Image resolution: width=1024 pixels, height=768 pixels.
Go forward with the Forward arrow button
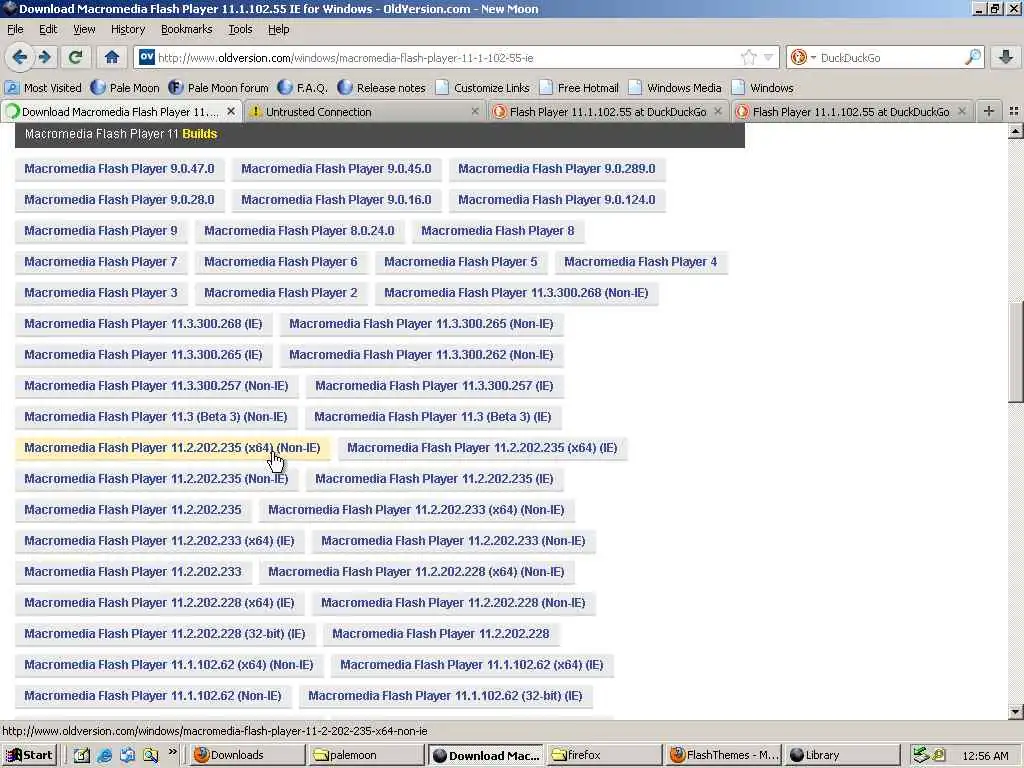tap(44, 57)
